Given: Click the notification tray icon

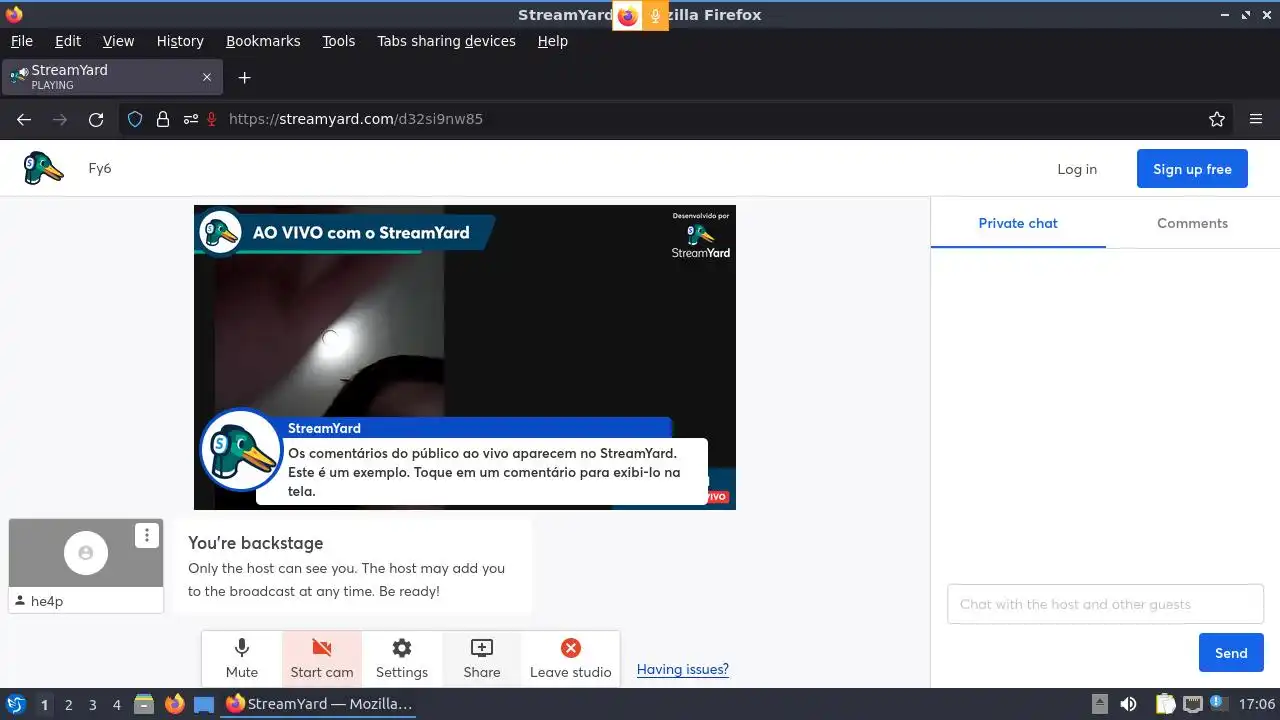Looking at the screenshot, I should click(1219, 704).
